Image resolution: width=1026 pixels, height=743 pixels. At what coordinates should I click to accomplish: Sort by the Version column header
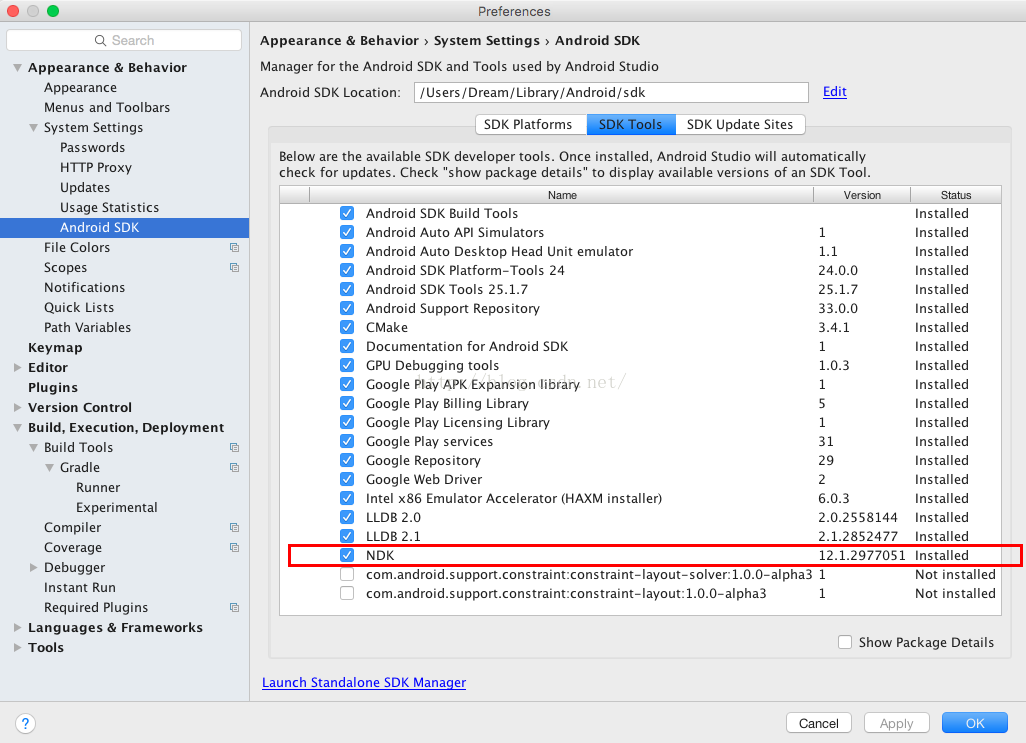click(x=862, y=195)
